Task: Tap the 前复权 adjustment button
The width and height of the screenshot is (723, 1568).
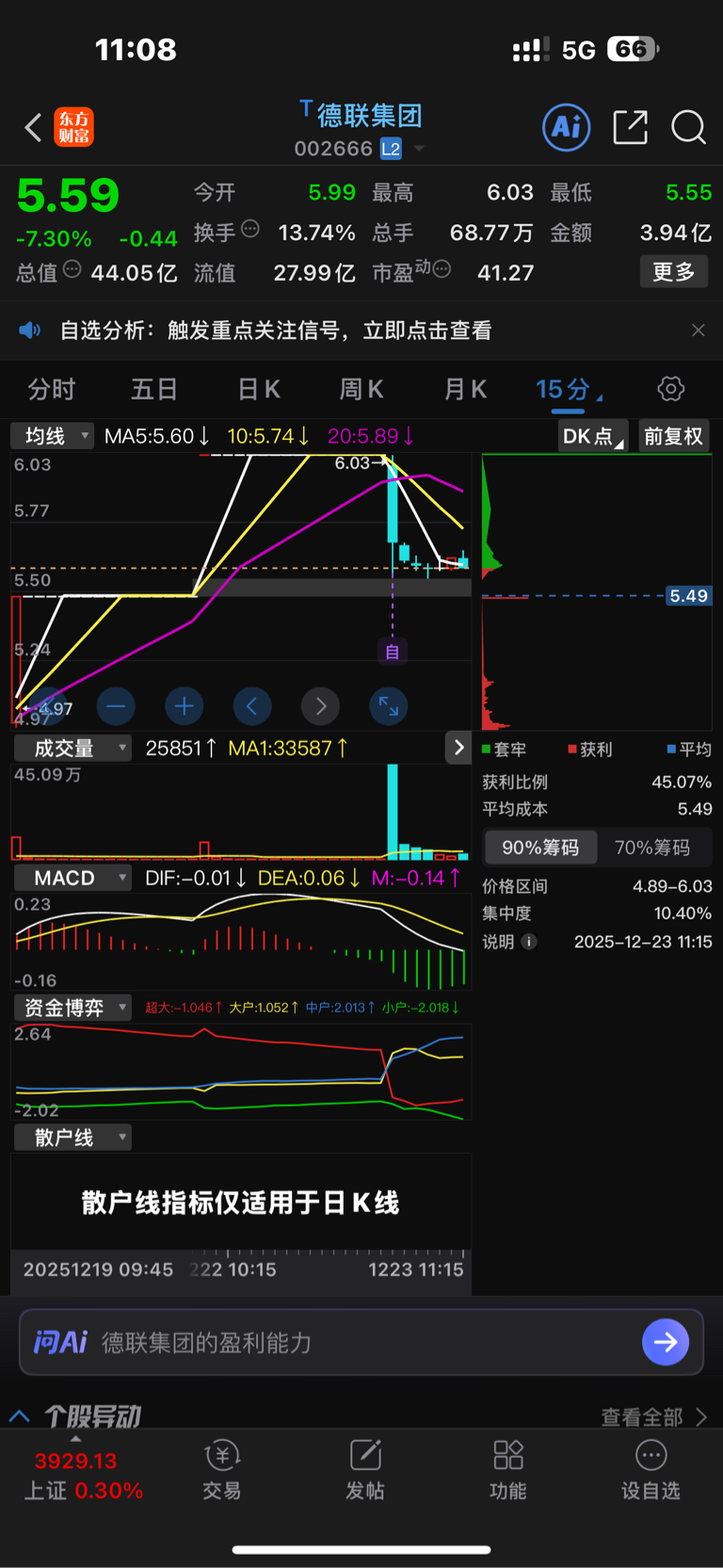Action: (x=673, y=436)
